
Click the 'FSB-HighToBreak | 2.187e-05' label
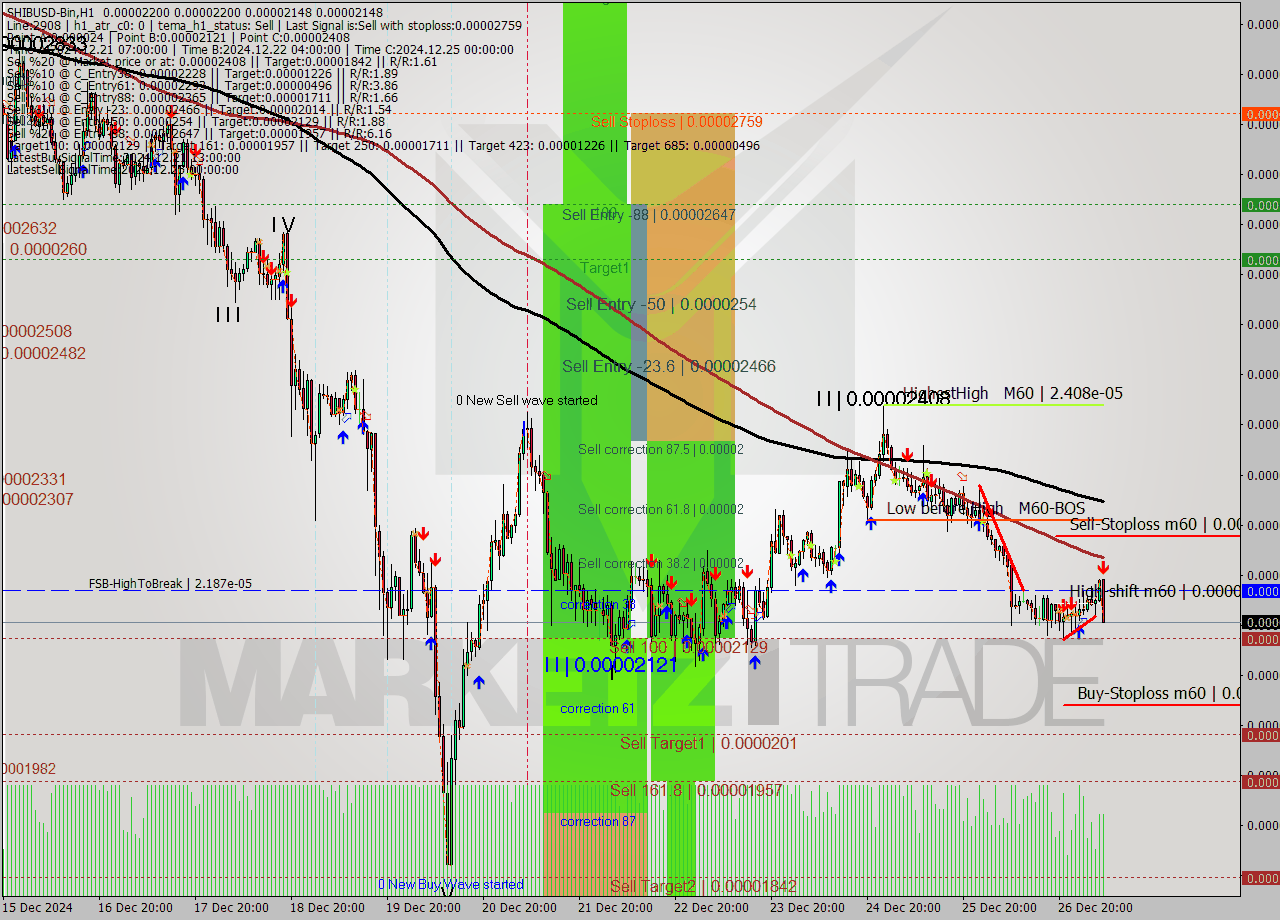tap(170, 584)
